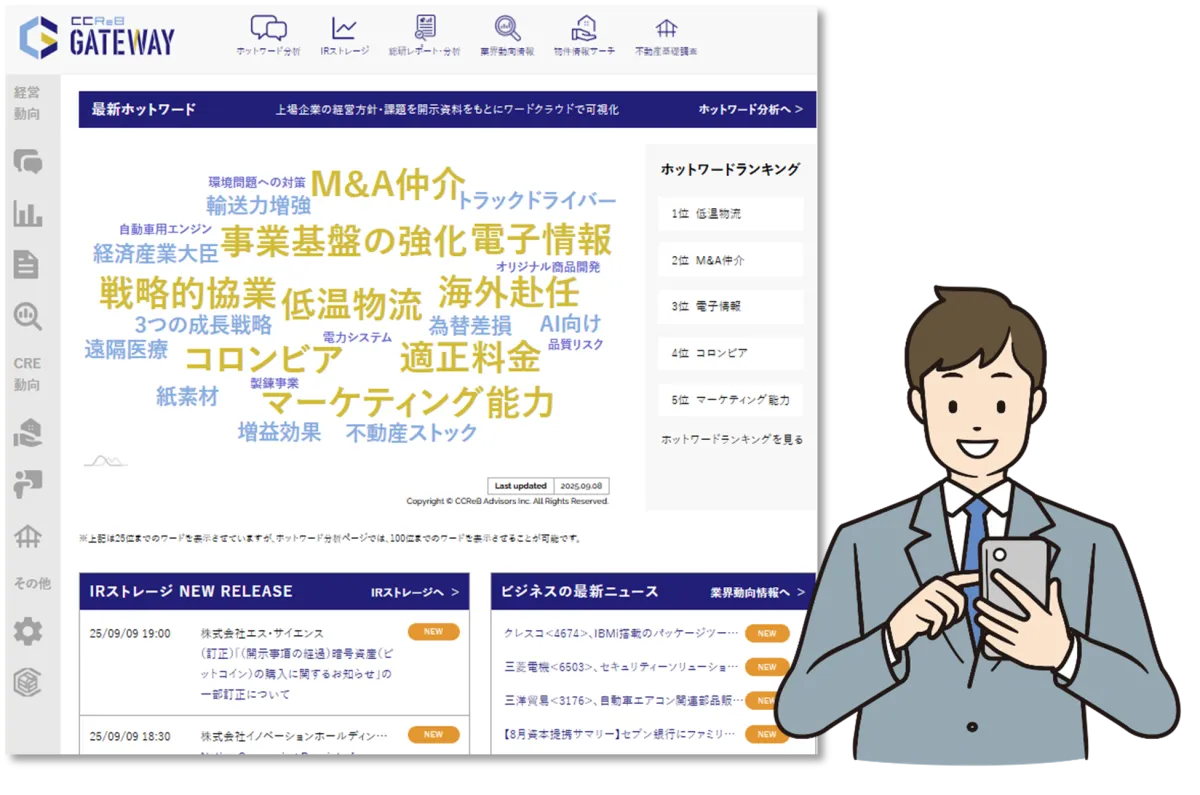Open ホットワード分析 from the top navigation
This screenshot has width=1200, height=795.
pyautogui.click(x=267, y=35)
